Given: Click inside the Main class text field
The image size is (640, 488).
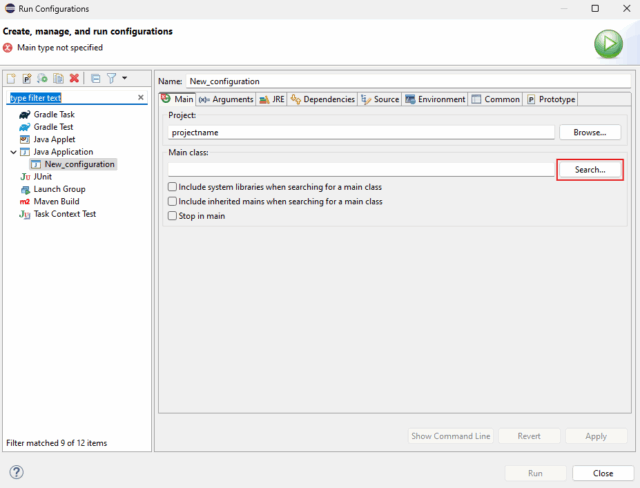Looking at the screenshot, I should point(360,170).
